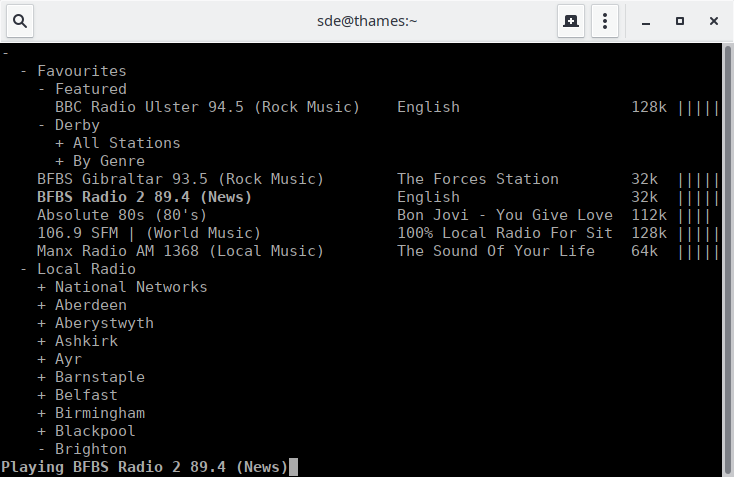
Task: Collapse the Favourites tree node
Action: tap(23, 71)
